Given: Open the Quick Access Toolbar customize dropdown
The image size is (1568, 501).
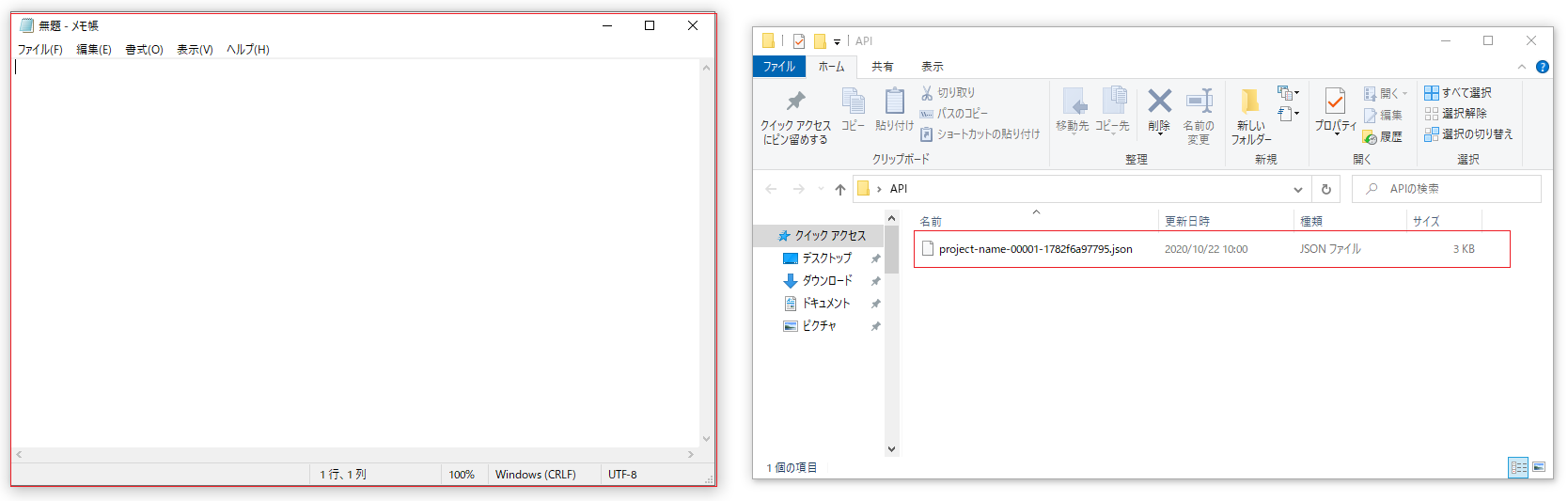Looking at the screenshot, I should click(x=837, y=41).
